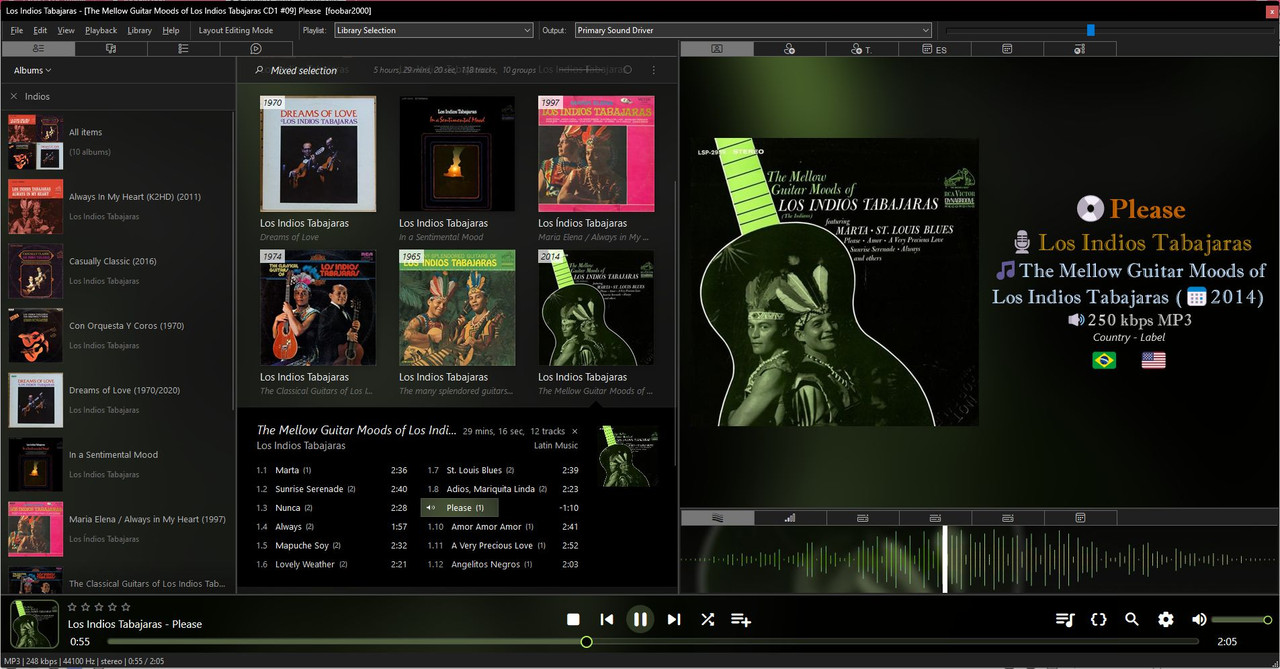Select the right panel tab labeled ES
Image resolution: width=1280 pixels, height=669 pixels.
[934, 48]
